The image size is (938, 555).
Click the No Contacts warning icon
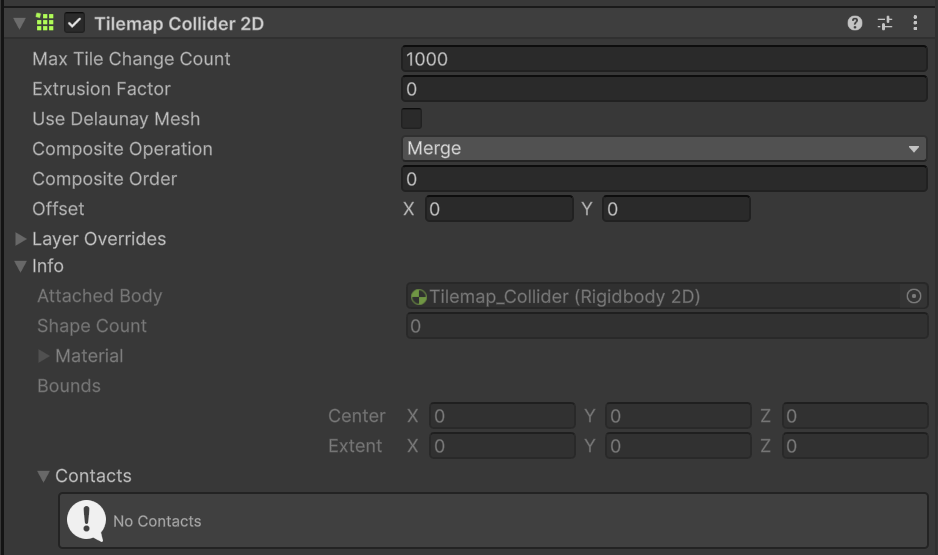[x=86, y=520]
